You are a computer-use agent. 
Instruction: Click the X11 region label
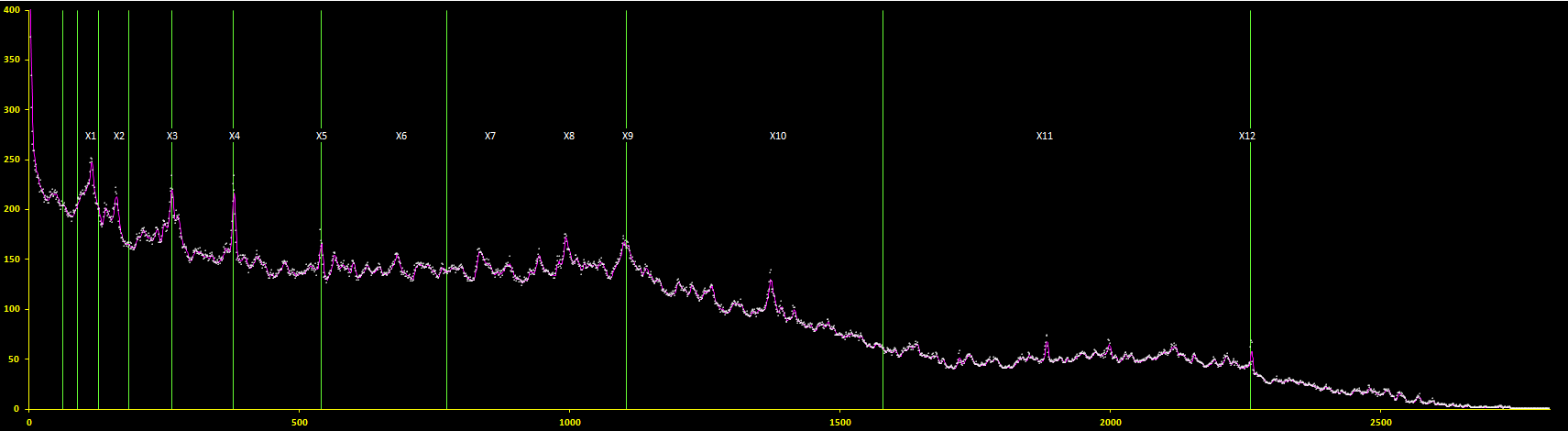[1045, 136]
